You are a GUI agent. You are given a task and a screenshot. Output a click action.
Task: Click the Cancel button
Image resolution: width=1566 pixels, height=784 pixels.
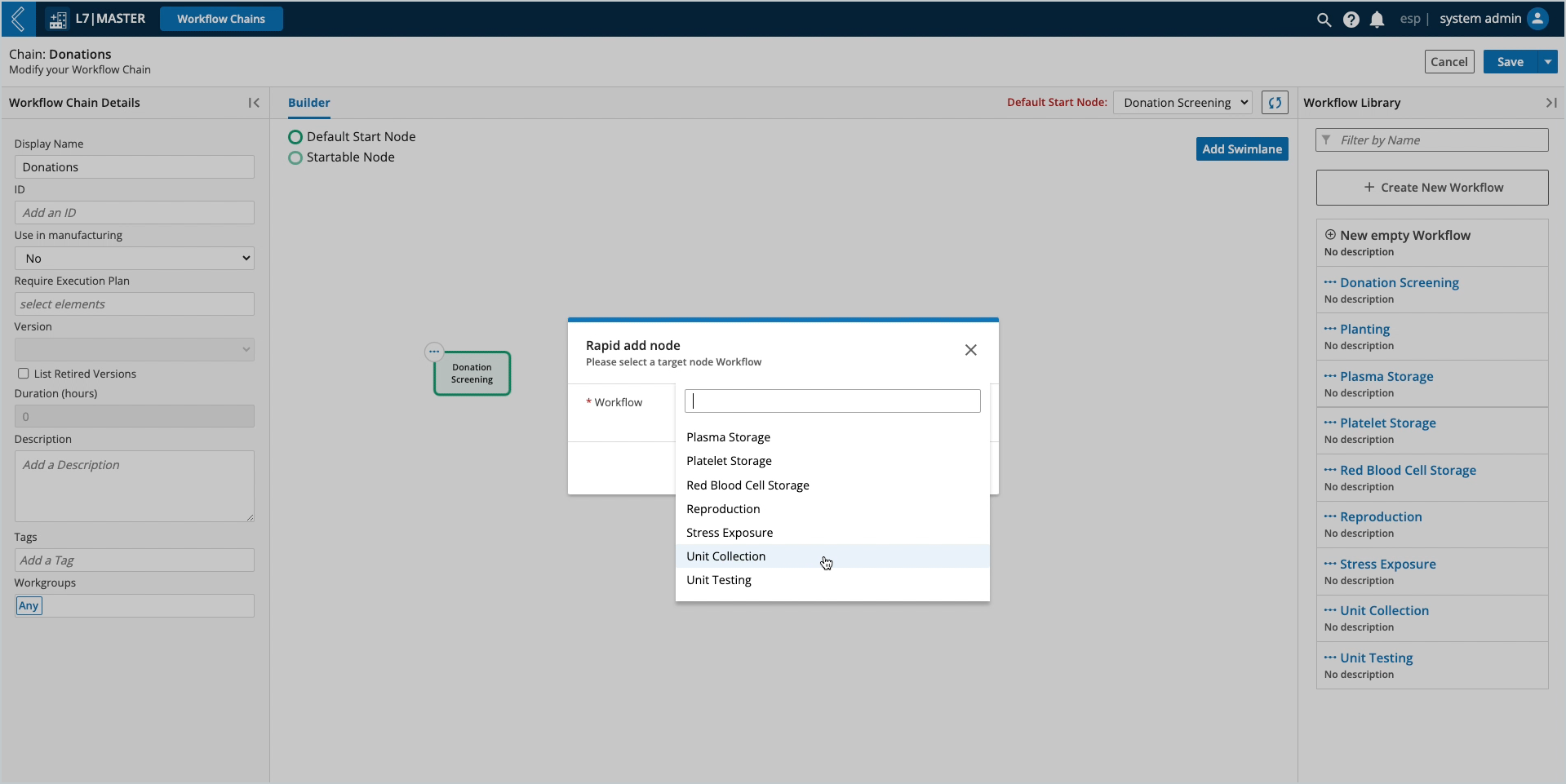[1449, 62]
